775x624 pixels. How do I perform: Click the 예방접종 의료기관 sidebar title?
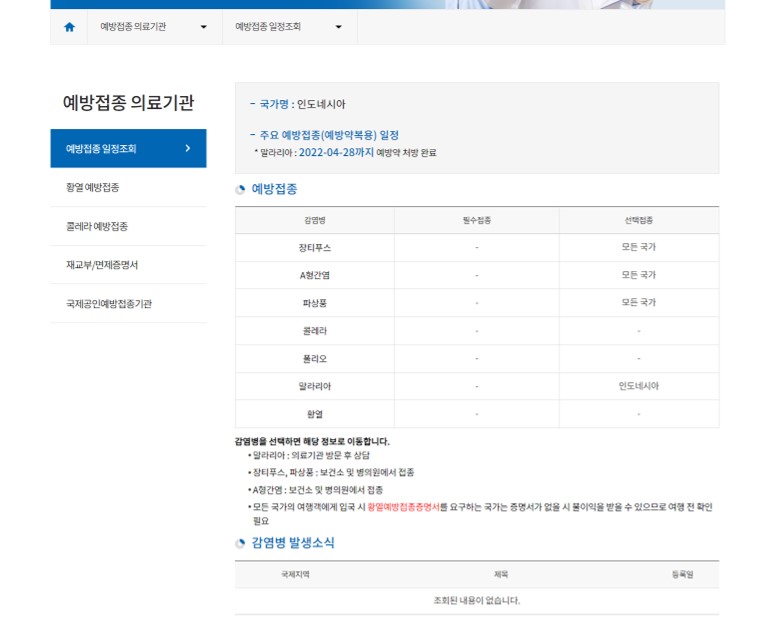coord(129,103)
